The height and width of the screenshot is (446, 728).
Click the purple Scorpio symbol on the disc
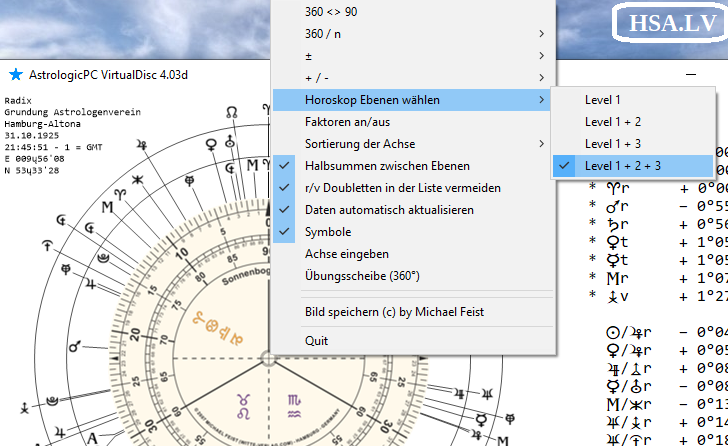(x=293, y=402)
